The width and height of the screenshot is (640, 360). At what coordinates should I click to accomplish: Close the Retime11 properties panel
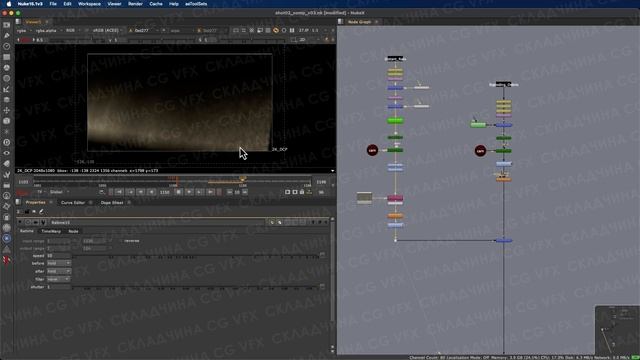[326, 222]
